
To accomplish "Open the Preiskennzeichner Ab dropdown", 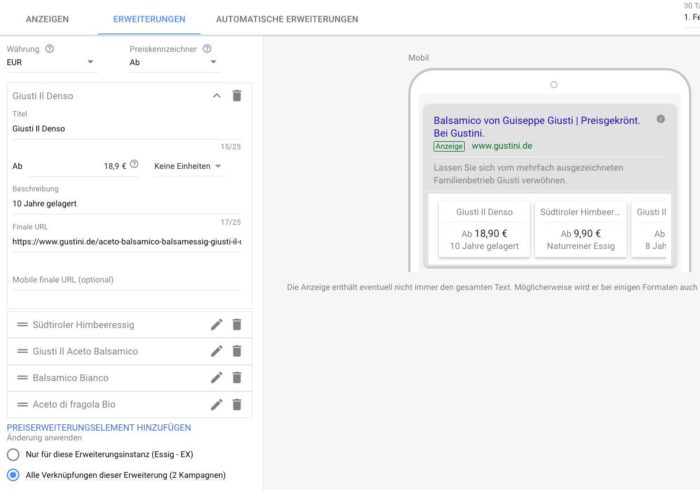I will [x=174, y=62].
